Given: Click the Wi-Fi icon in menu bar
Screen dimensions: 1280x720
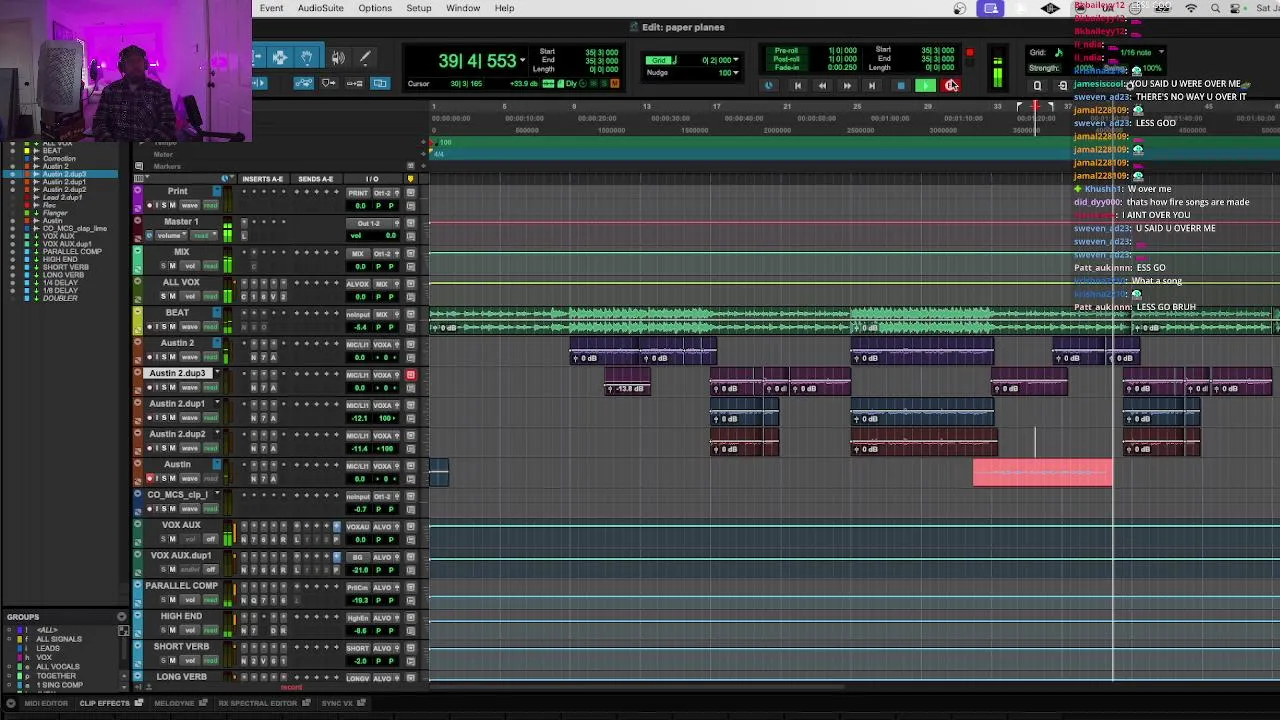Looking at the screenshot, I should click(x=1190, y=8).
